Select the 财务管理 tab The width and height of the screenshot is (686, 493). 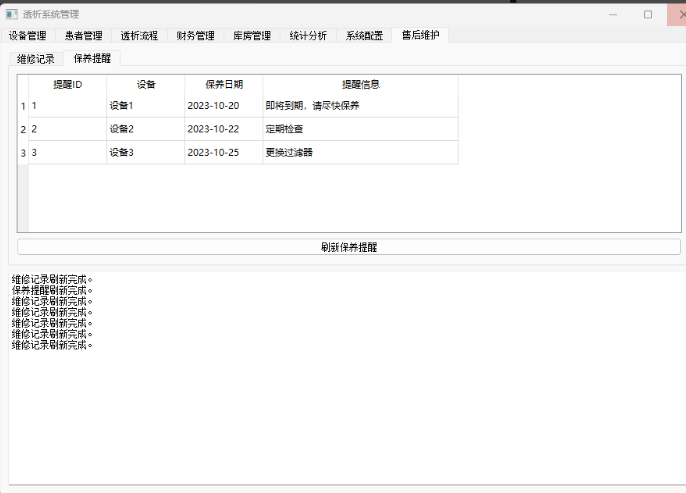coord(196,35)
